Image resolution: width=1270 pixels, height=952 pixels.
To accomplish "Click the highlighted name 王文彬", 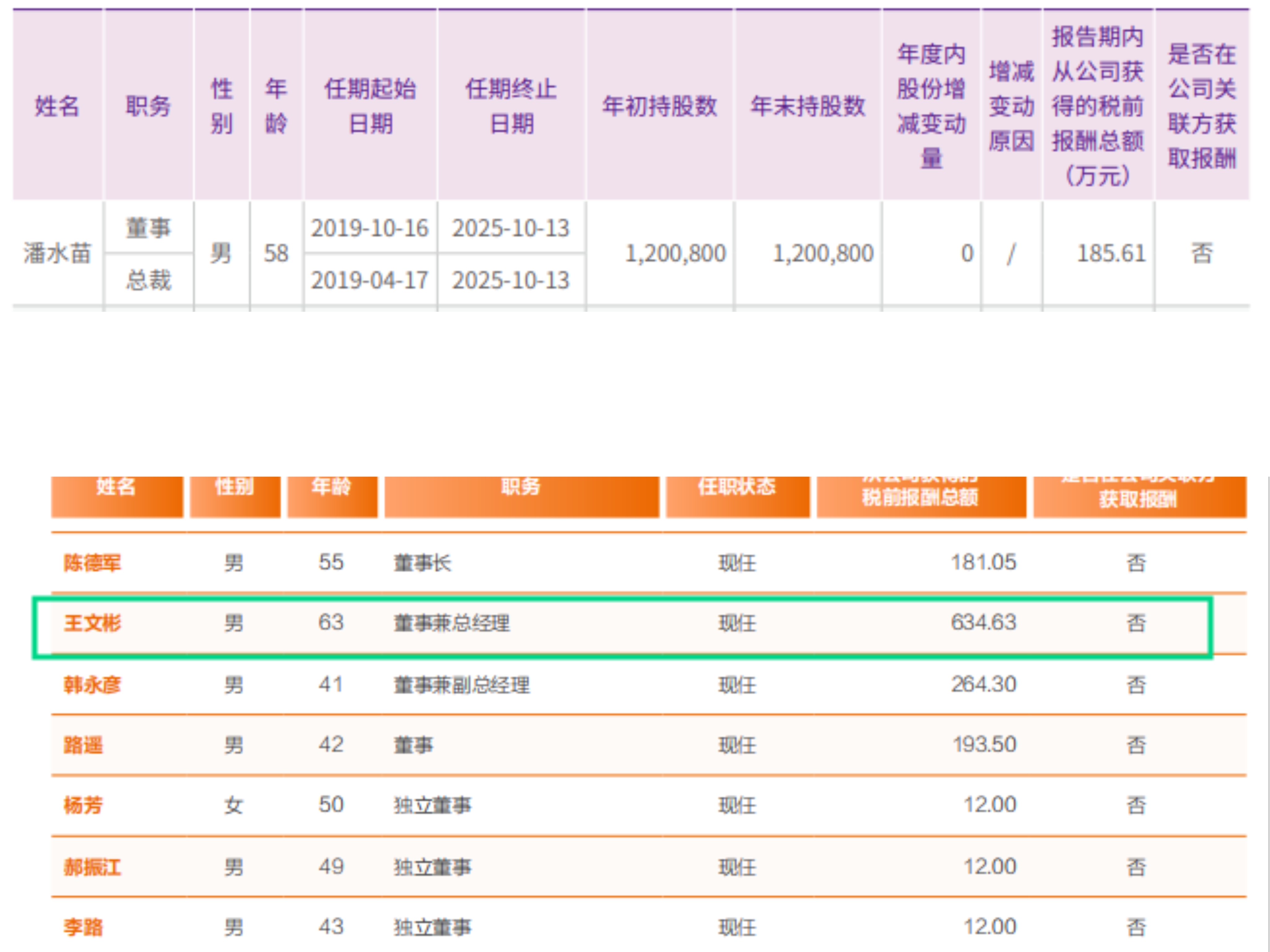I will [x=92, y=623].
